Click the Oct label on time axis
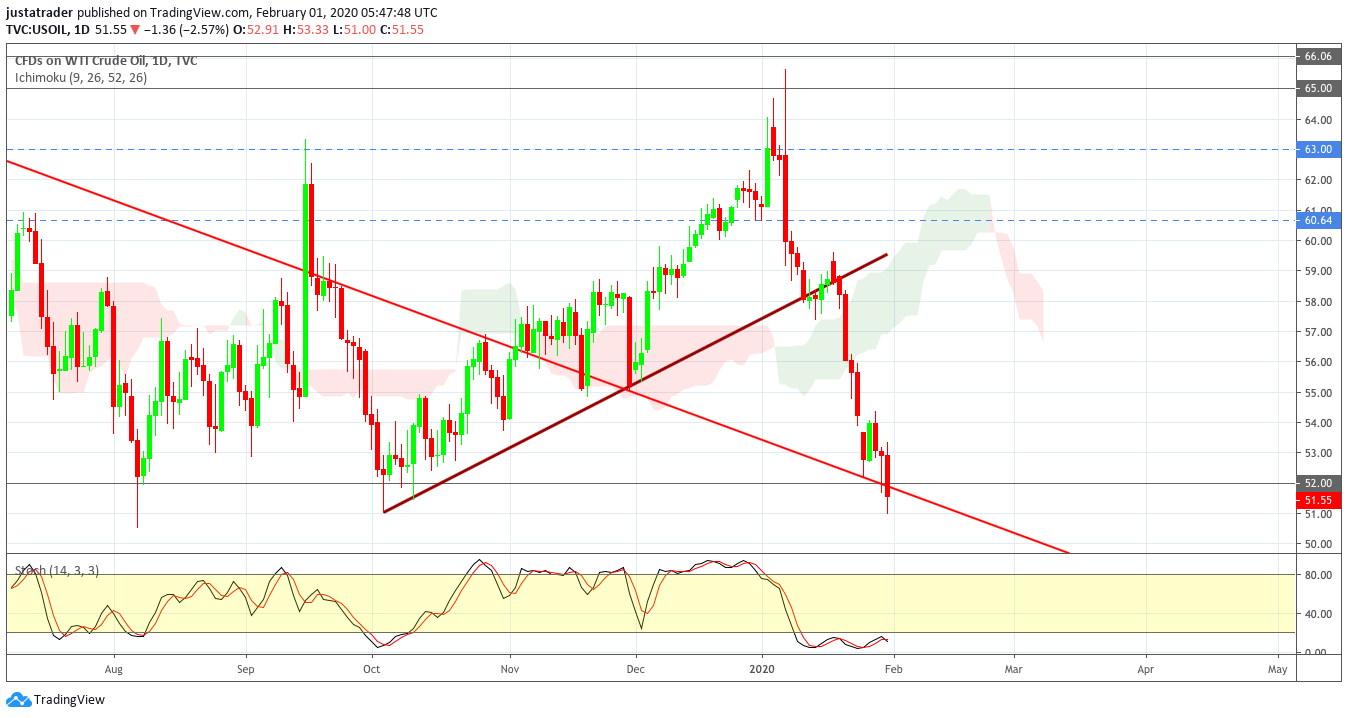The height and width of the screenshot is (718, 1348). [x=372, y=668]
